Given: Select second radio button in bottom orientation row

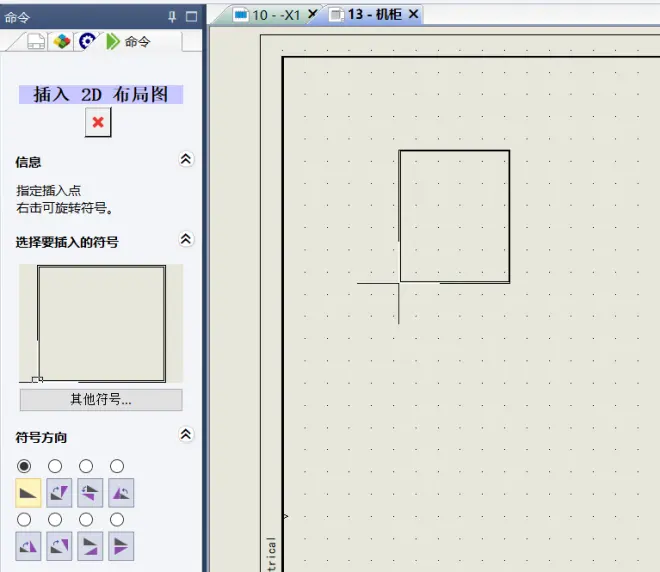Looking at the screenshot, I should pos(55,519).
